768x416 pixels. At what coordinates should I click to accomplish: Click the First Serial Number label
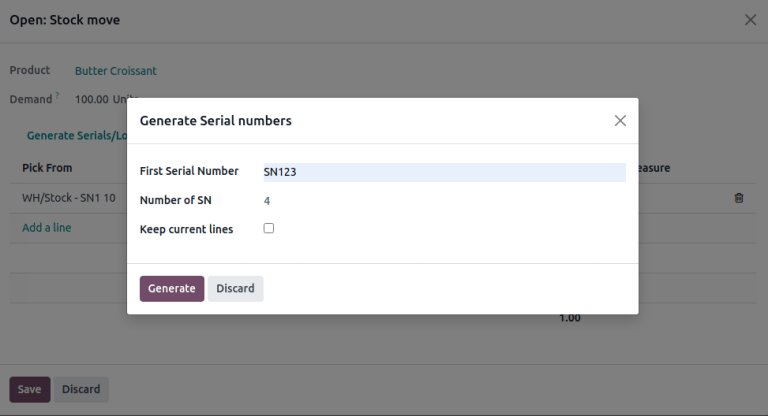point(189,171)
